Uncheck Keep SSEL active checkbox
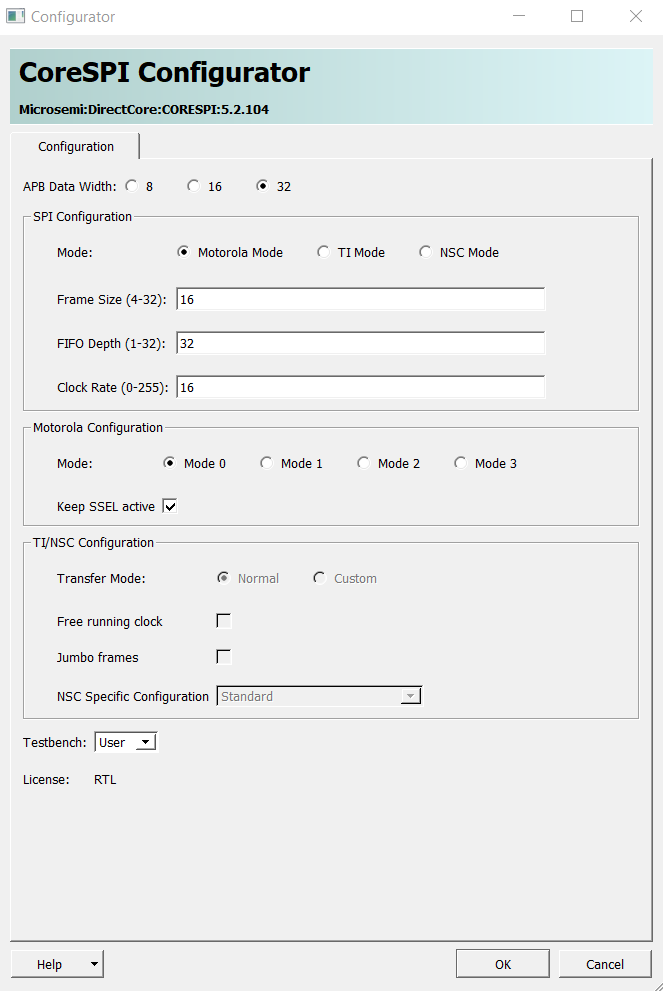The width and height of the screenshot is (663, 991). 170,507
